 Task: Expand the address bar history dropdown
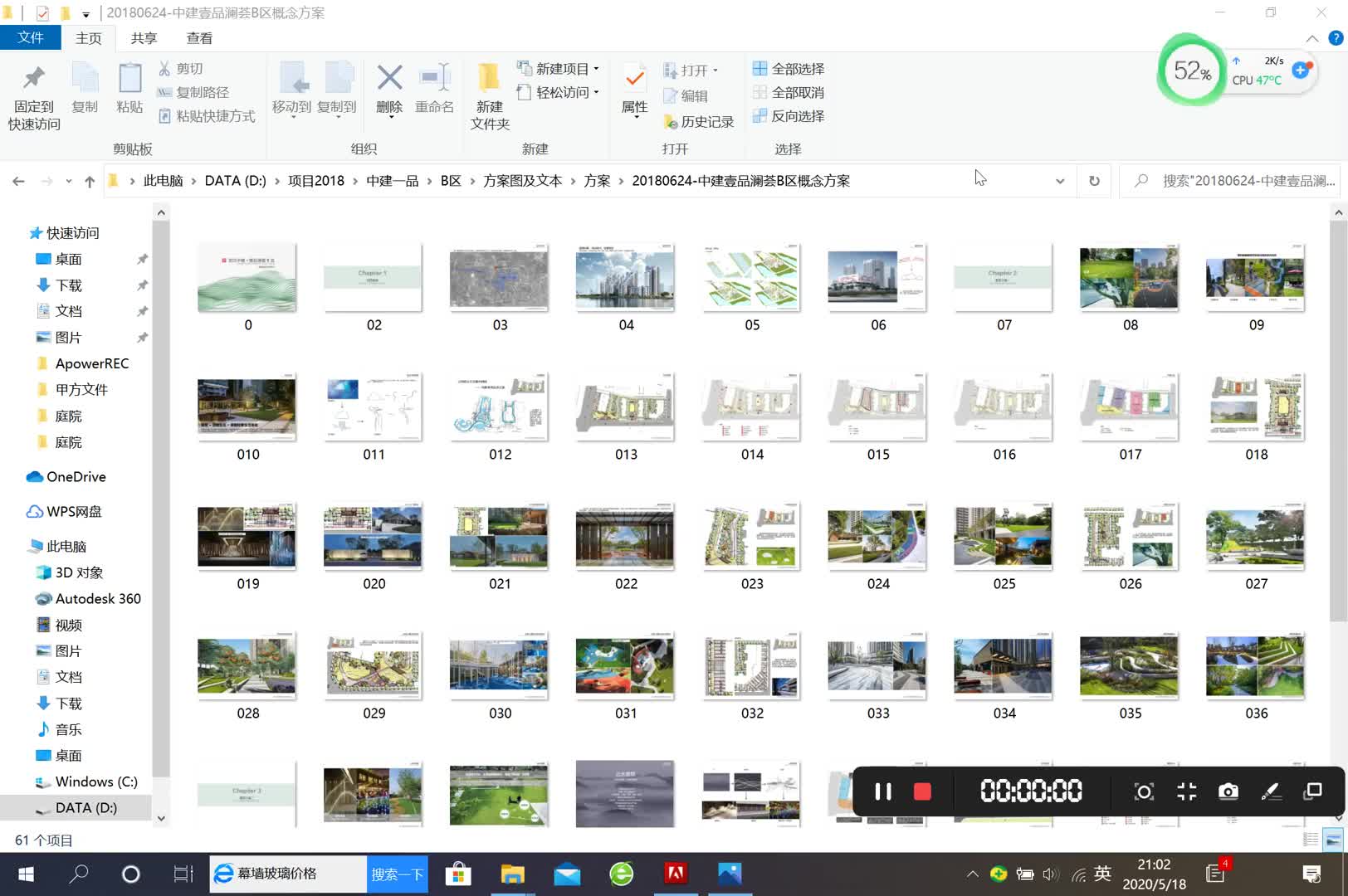1060,180
